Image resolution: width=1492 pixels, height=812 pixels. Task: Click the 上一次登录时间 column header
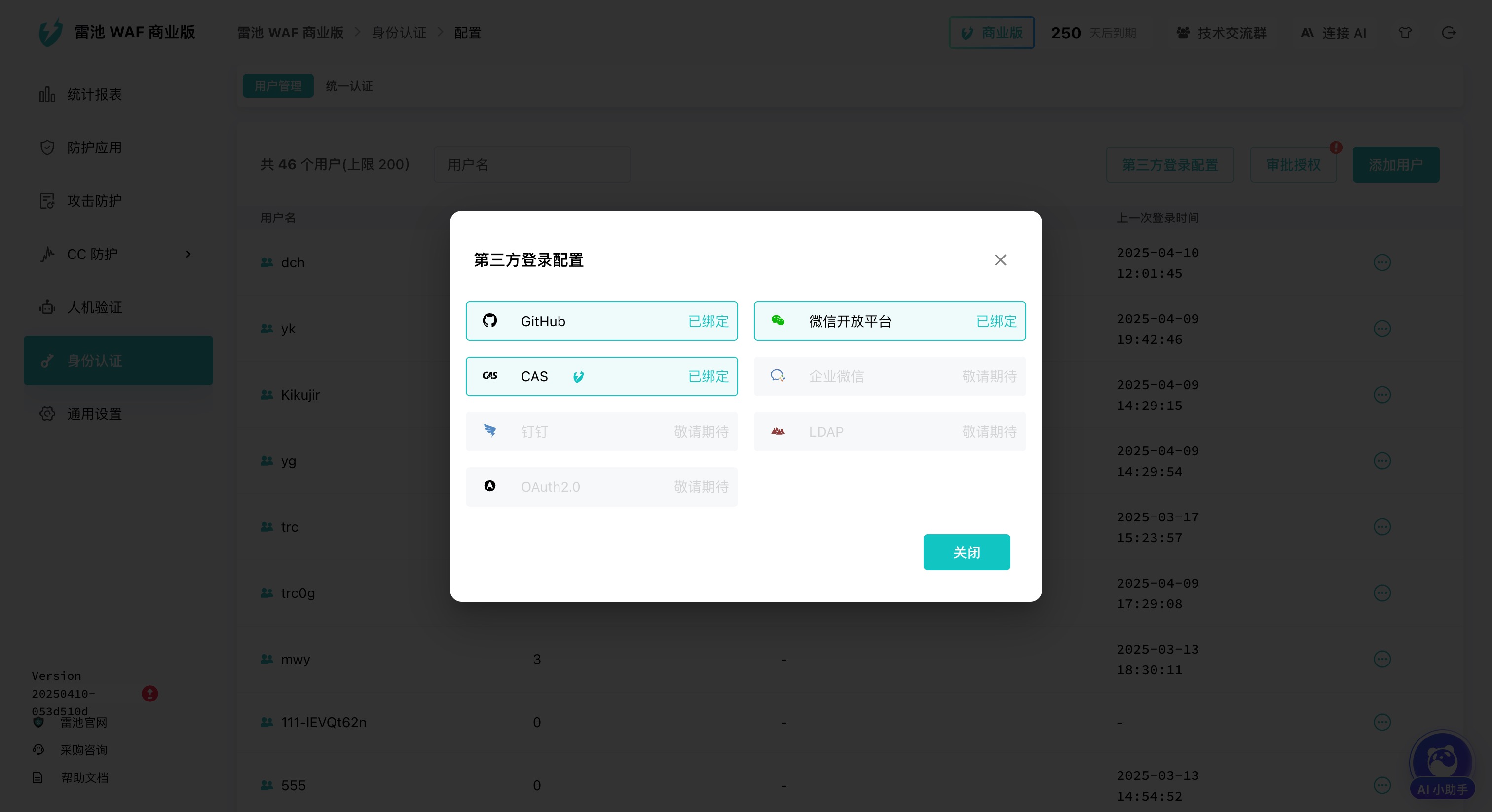1157,218
